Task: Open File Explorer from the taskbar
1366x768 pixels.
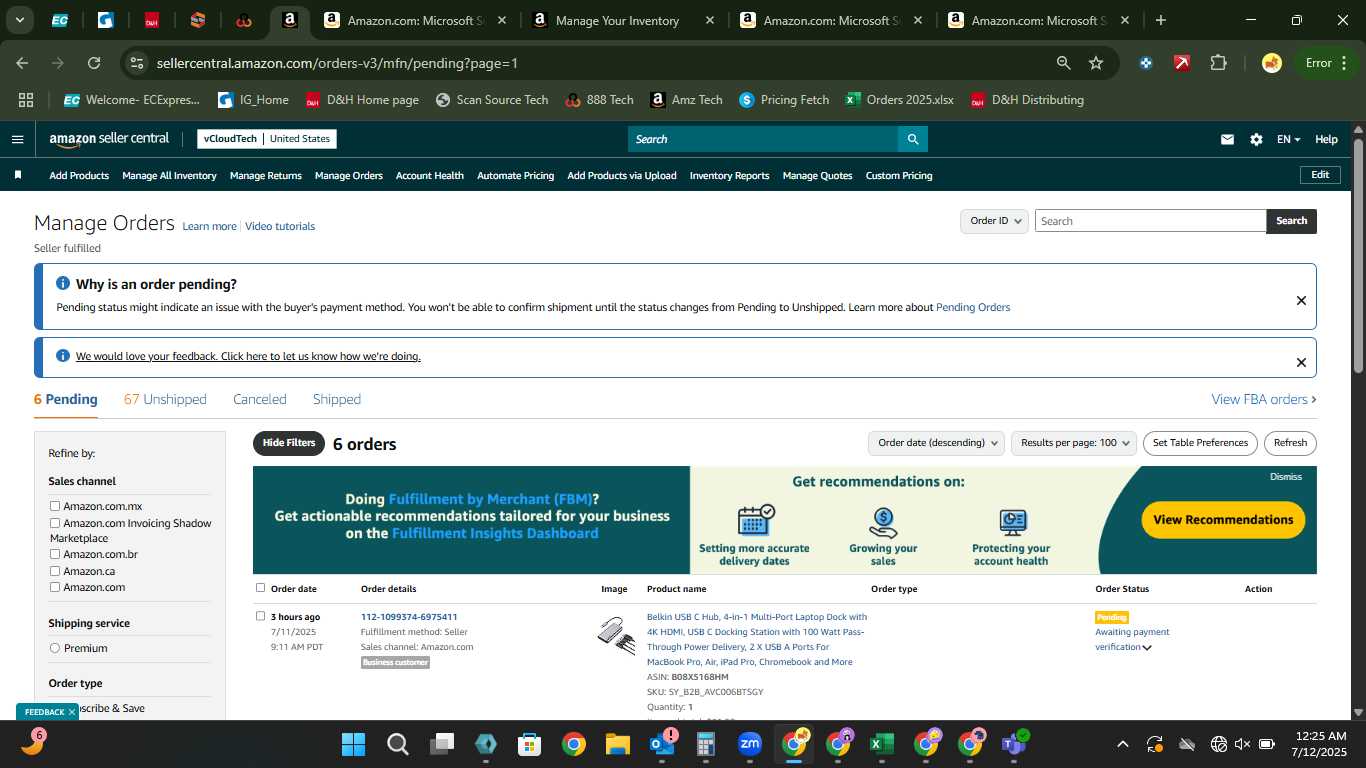Action: pos(617,744)
